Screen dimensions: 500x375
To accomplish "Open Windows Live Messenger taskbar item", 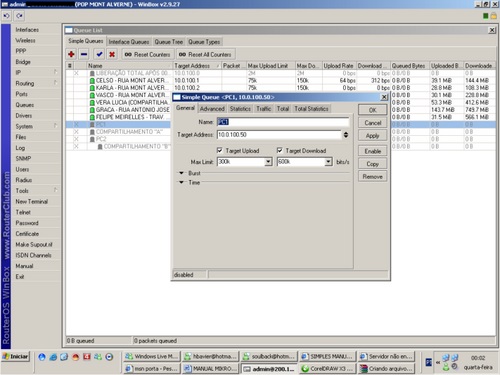I will pyautogui.click(x=152, y=356).
